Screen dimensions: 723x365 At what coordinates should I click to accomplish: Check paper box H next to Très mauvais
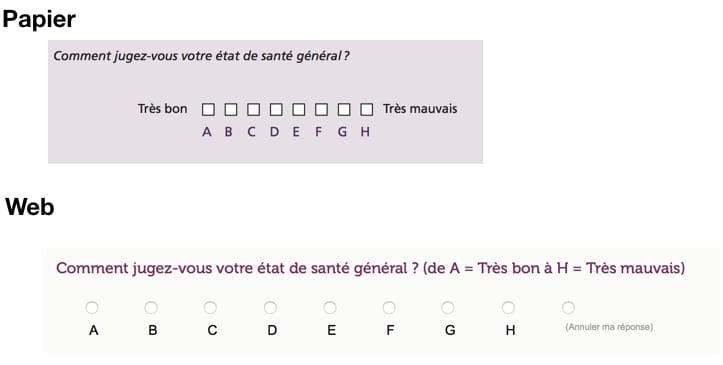[367, 110]
